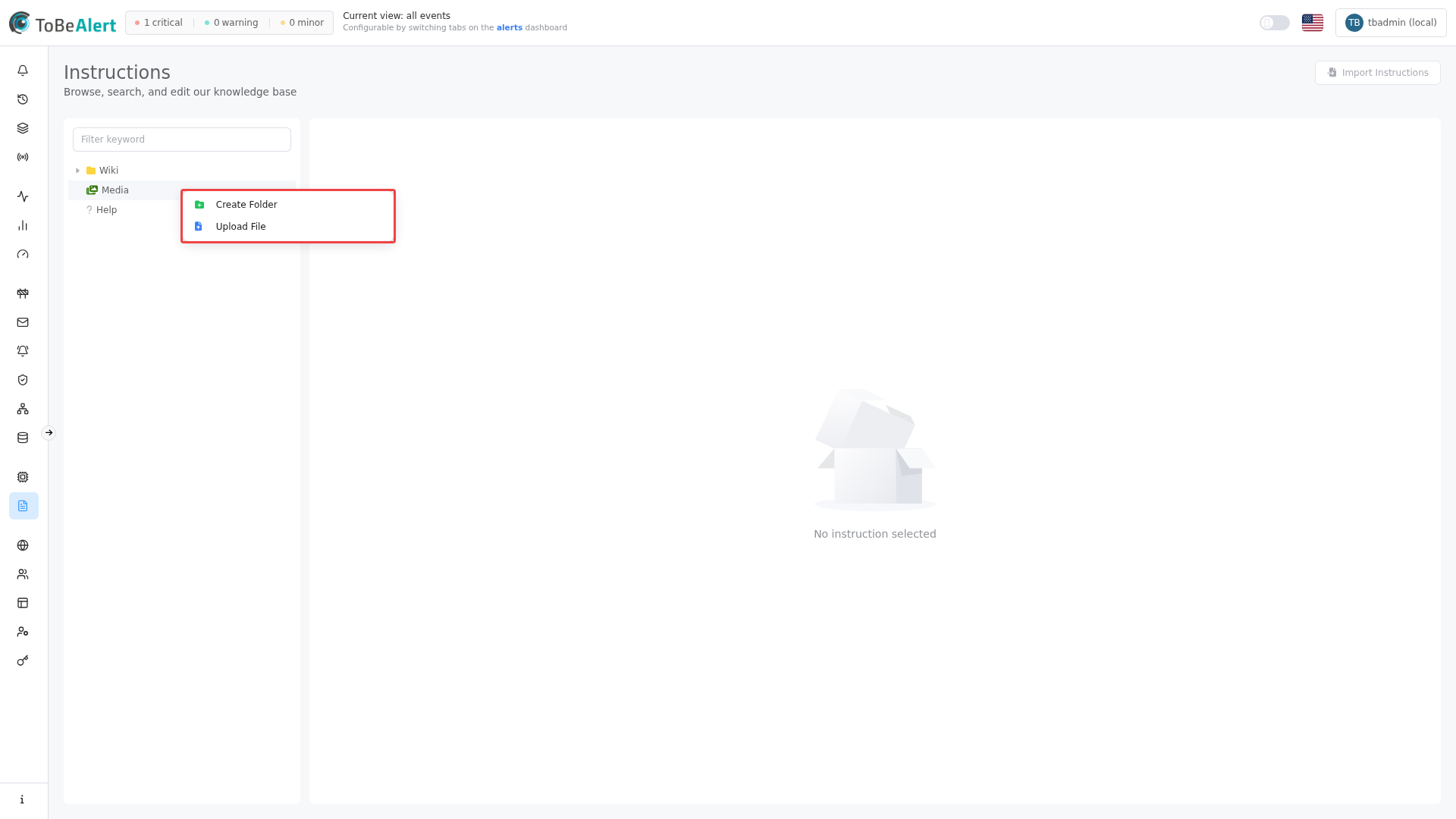Open language selector US flag

coord(1313,23)
